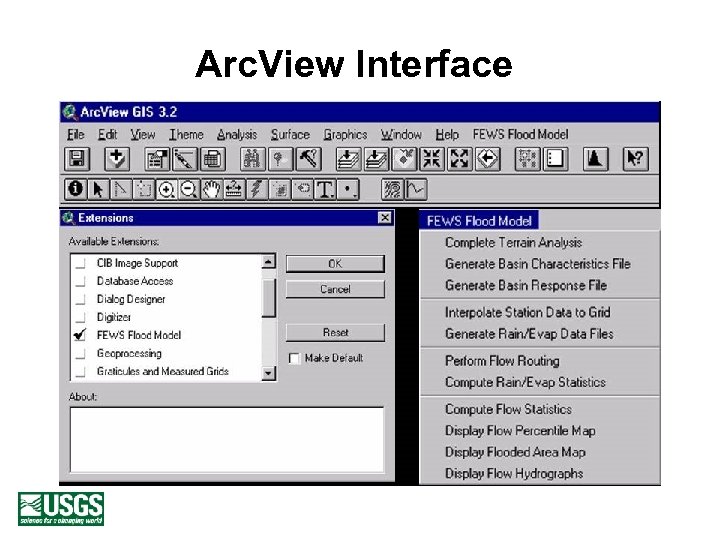Check Graticules and Measured Grids extension
This screenshot has height=540, width=720.
click(80, 372)
